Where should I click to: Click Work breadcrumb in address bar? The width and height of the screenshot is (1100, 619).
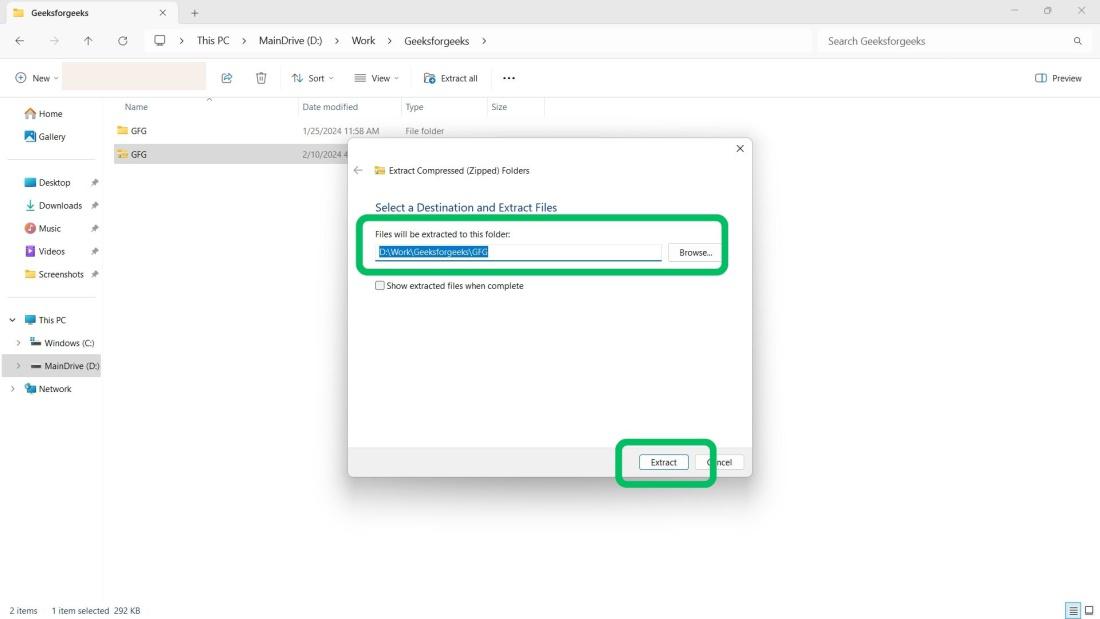(363, 41)
